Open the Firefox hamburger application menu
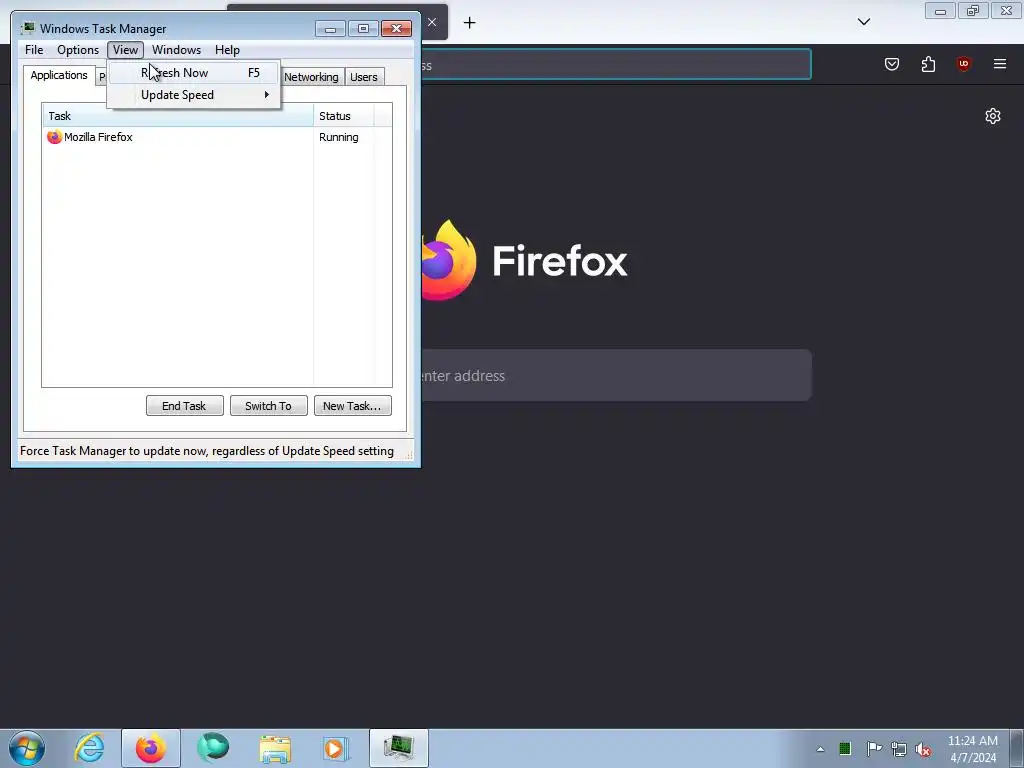The width and height of the screenshot is (1024, 768). (999, 64)
